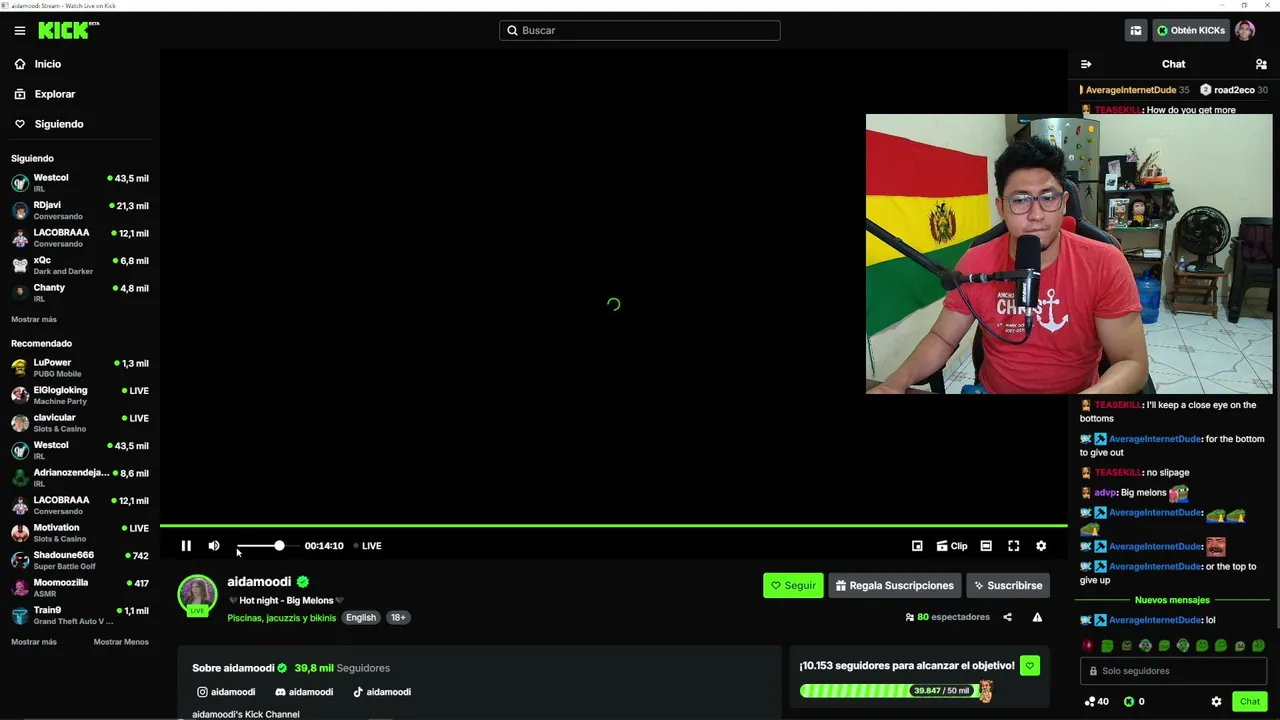Click the aidamoodi Stream browser tab
1280x720 pixels.
tap(60, 5)
